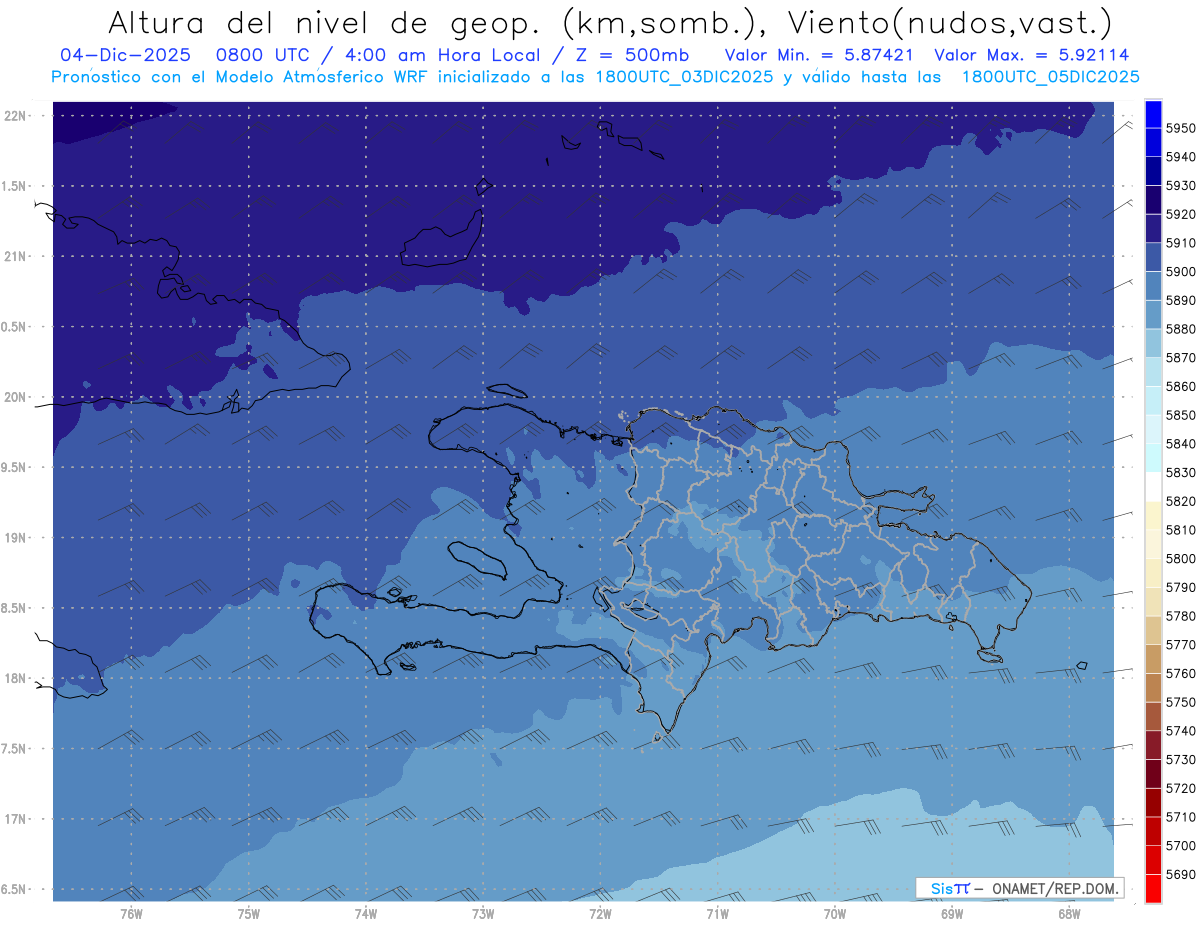The width and height of the screenshot is (1200, 927).
Task: Click the '22N' latitude label
Action: 15,116
